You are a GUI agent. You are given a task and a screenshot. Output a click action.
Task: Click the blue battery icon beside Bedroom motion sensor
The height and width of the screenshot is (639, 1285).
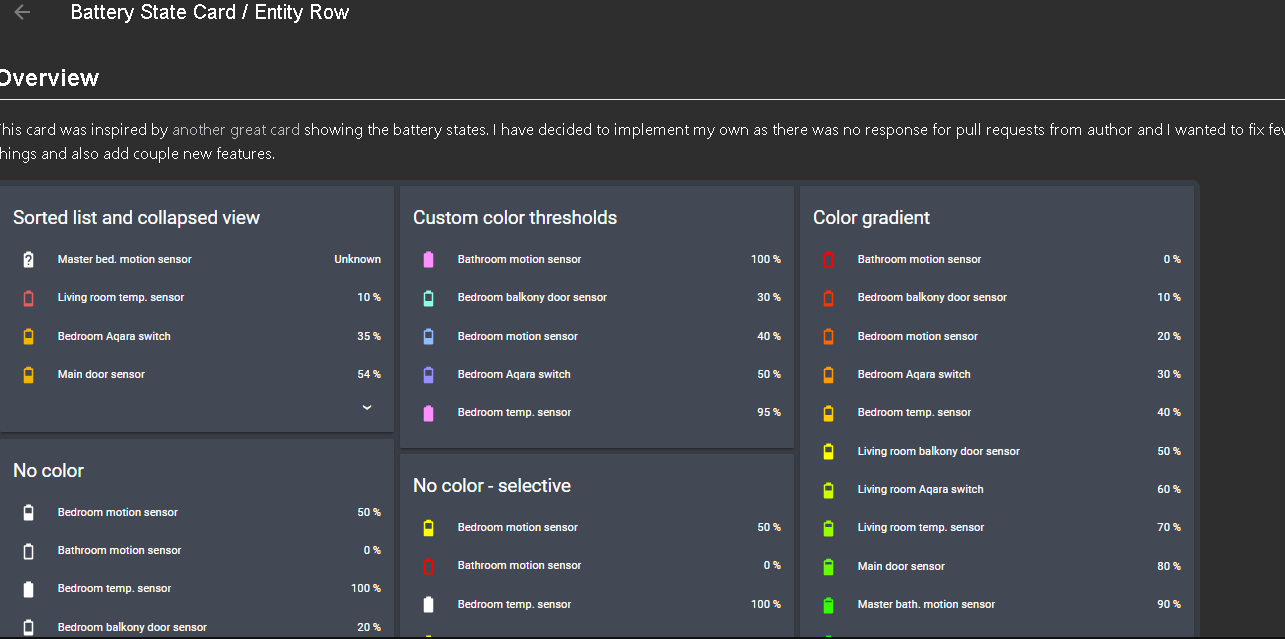[428, 335]
